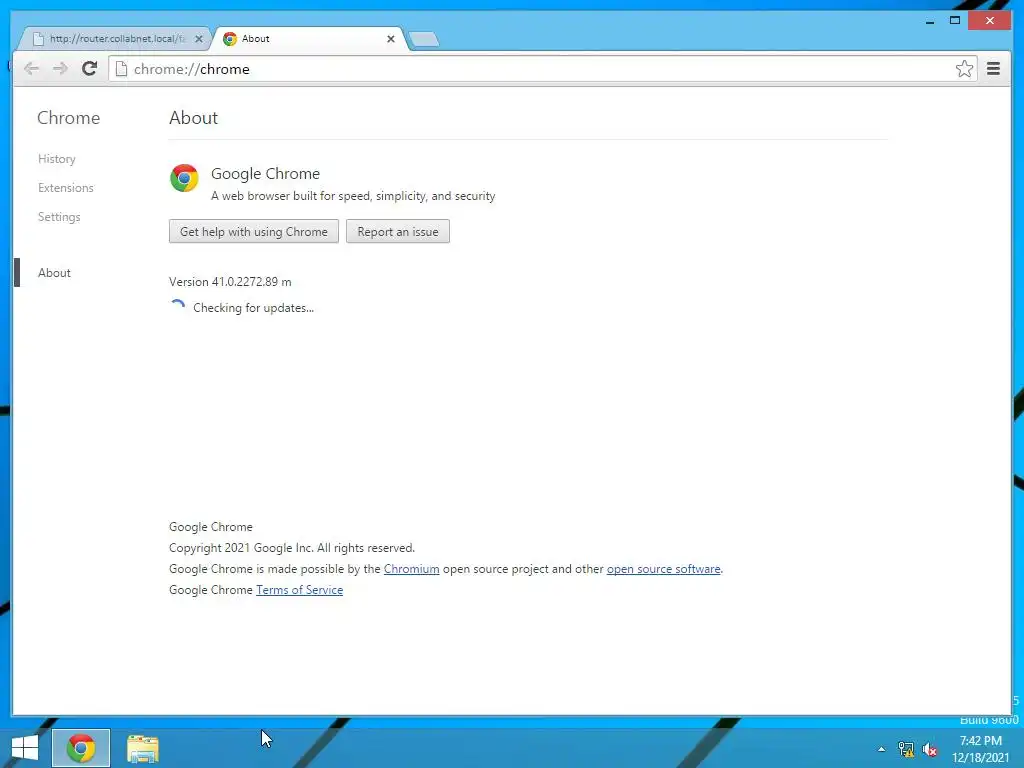Open the open source software link

click(664, 569)
